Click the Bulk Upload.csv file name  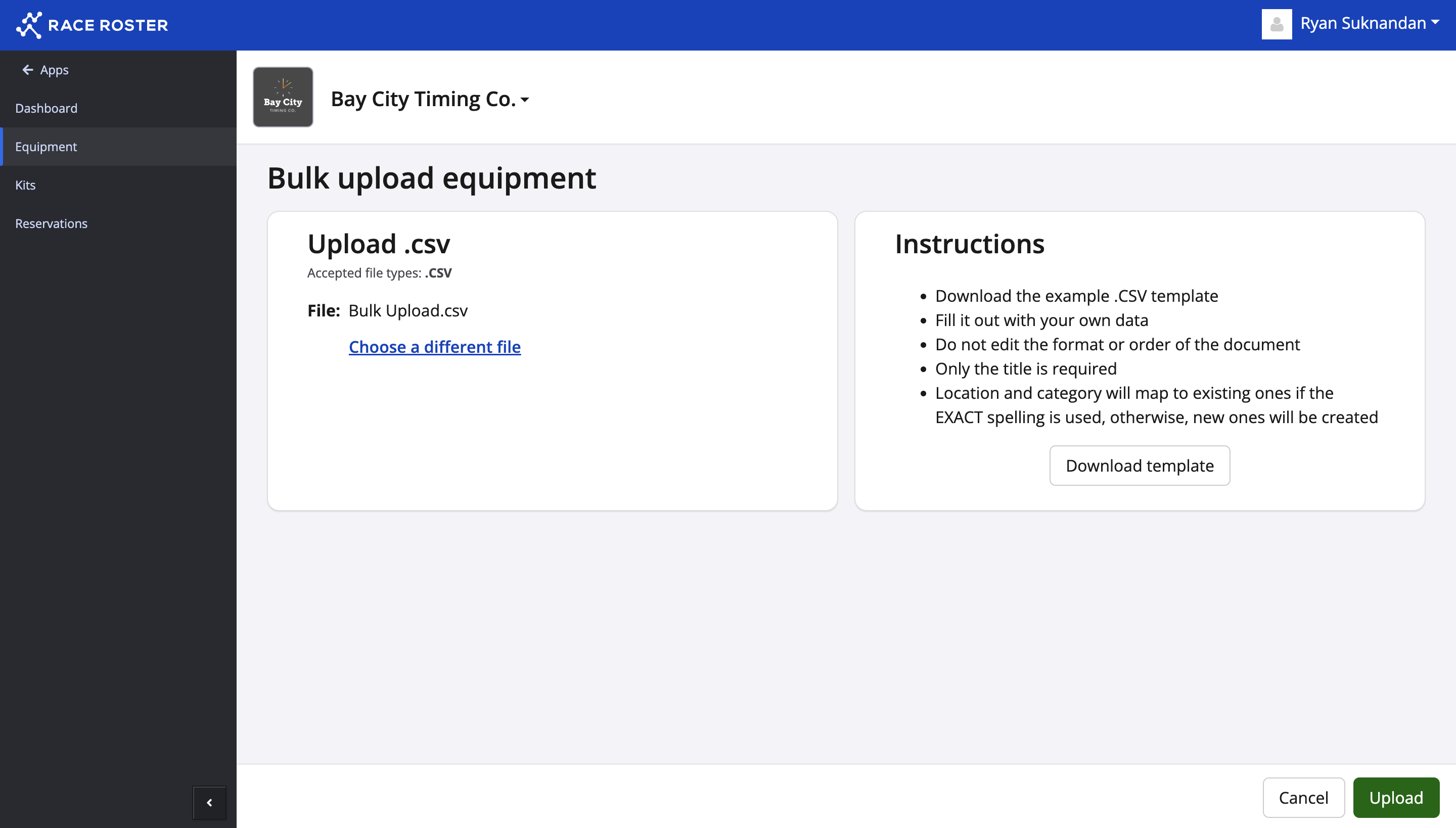tap(408, 310)
